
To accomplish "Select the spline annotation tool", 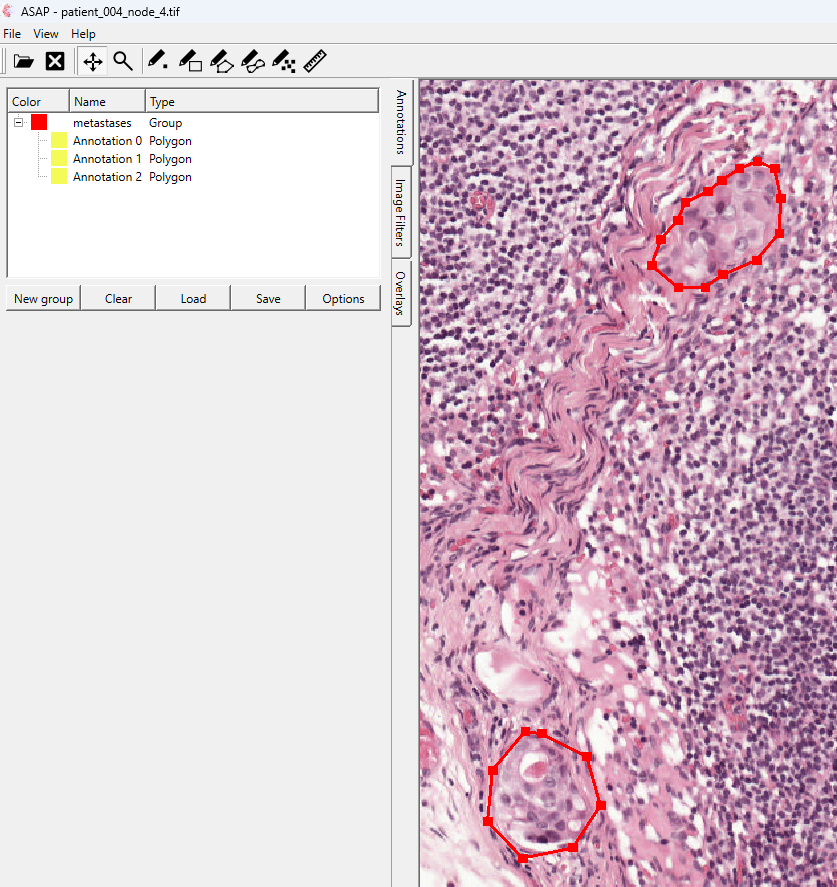I will pyautogui.click(x=253, y=62).
